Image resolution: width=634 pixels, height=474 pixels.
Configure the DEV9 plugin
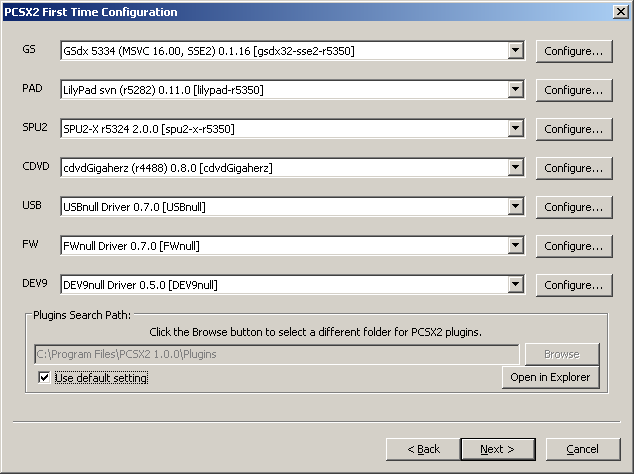click(574, 285)
